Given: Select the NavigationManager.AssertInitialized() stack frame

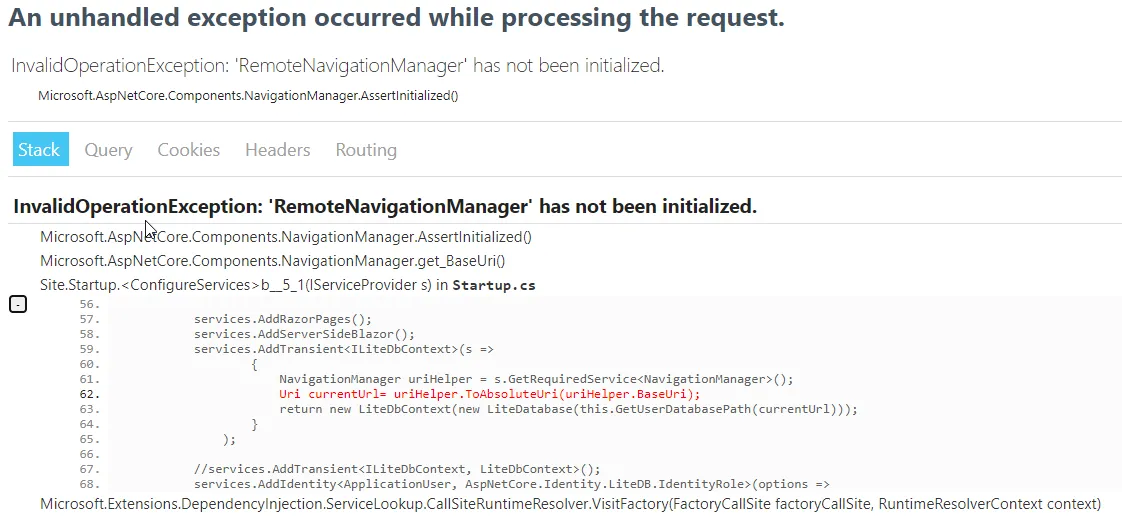Looking at the screenshot, I should pyautogui.click(x=286, y=238).
